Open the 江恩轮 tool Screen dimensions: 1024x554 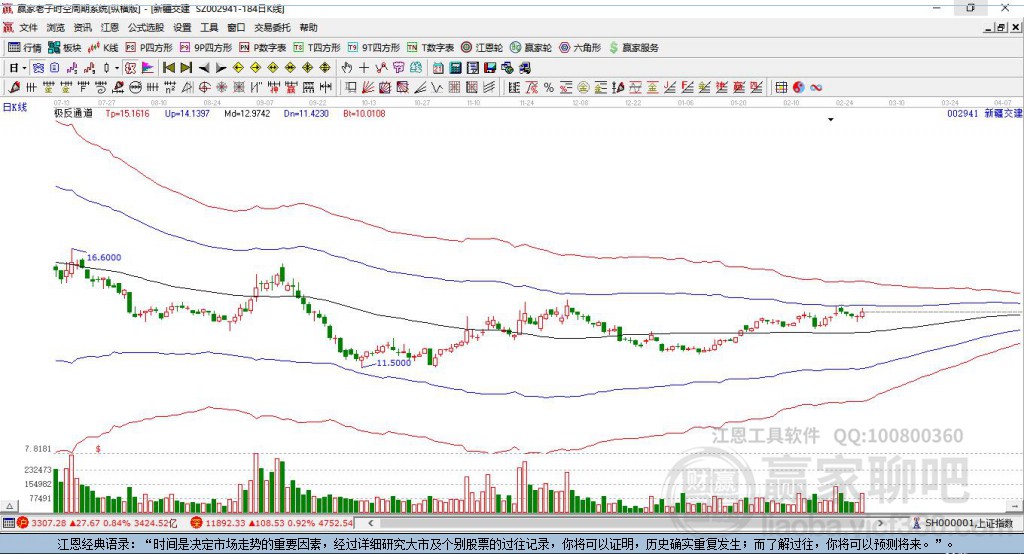tap(482, 48)
